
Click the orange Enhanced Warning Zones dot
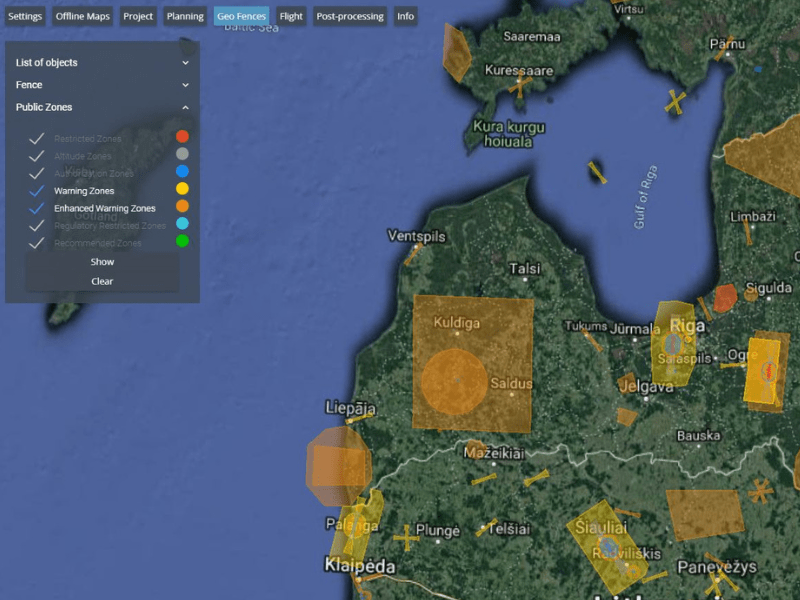pyautogui.click(x=182, y=206)
